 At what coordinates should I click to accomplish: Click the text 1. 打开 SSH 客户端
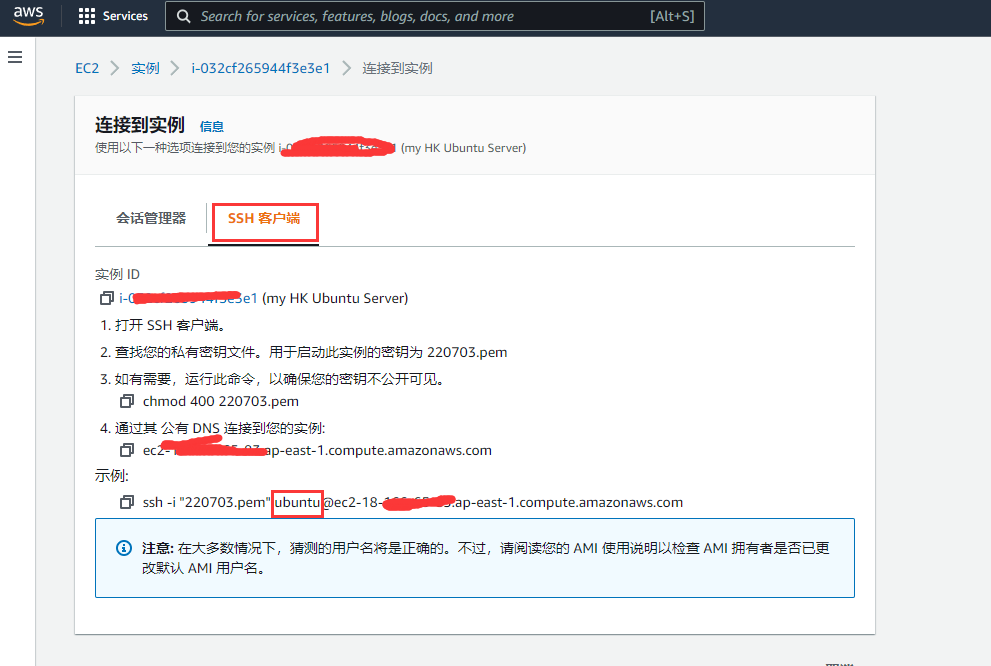pos(163,325)
